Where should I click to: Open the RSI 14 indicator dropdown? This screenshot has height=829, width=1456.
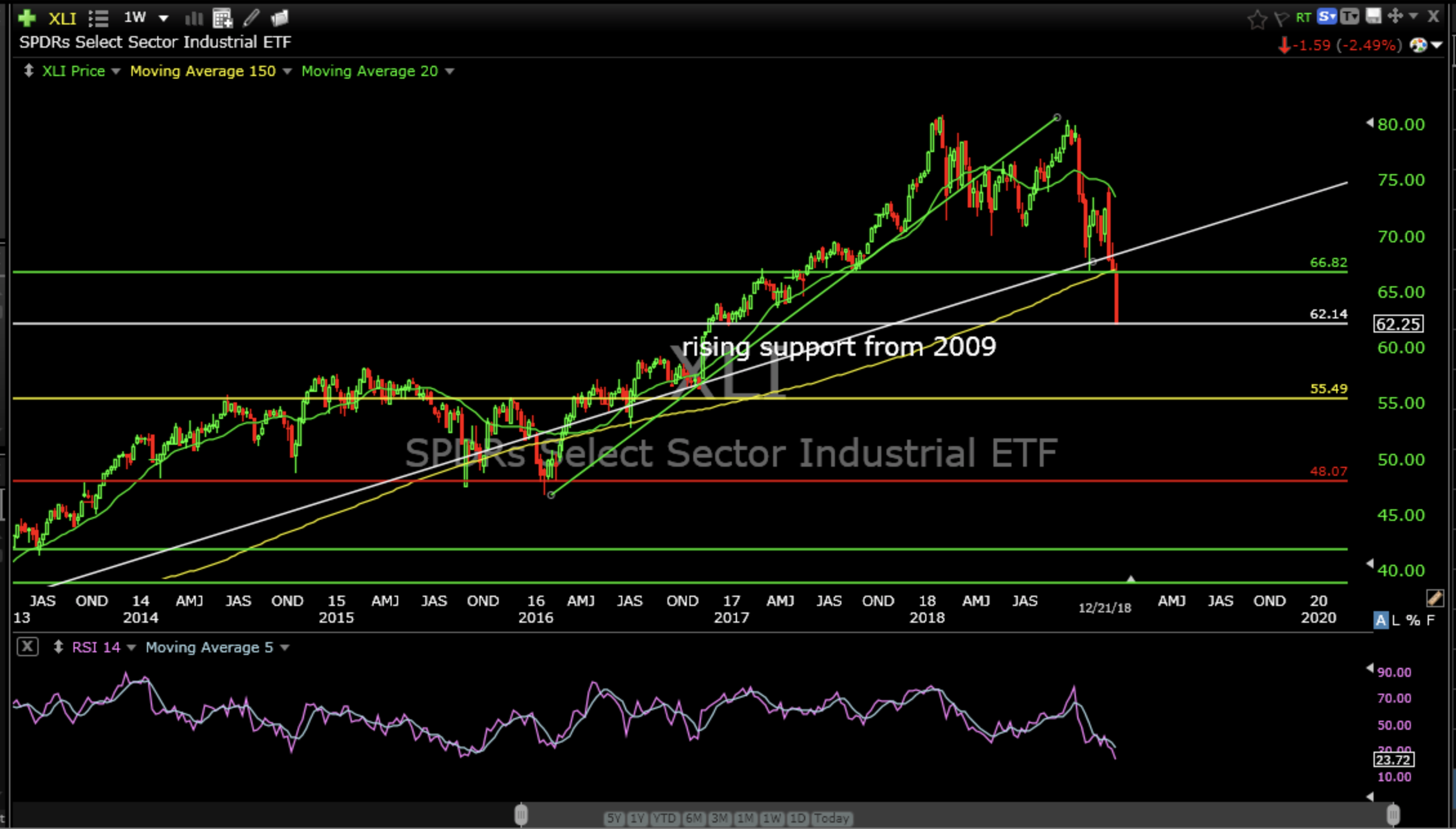tap(131, 647)
